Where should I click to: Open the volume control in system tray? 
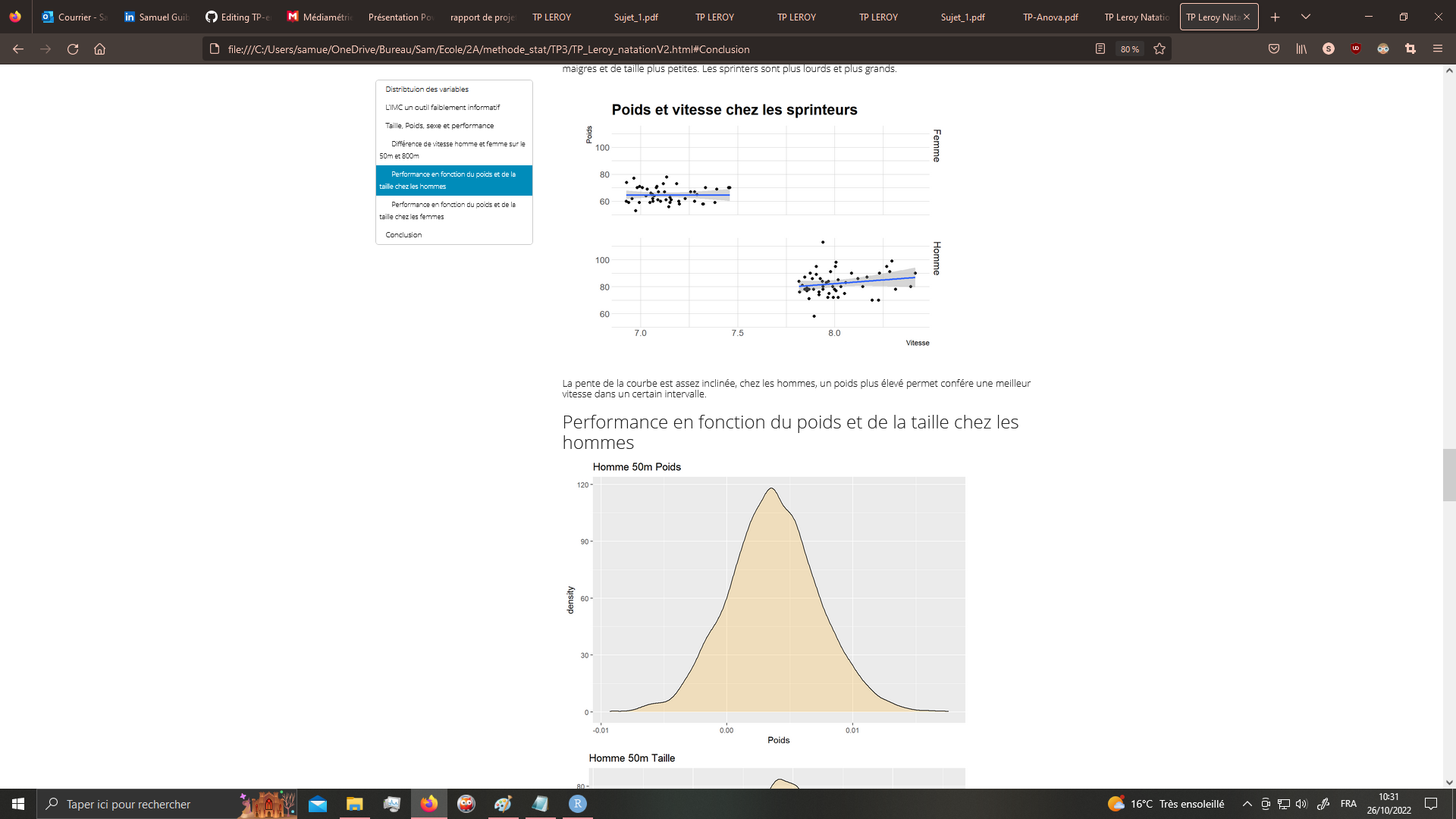(1302, 804)
